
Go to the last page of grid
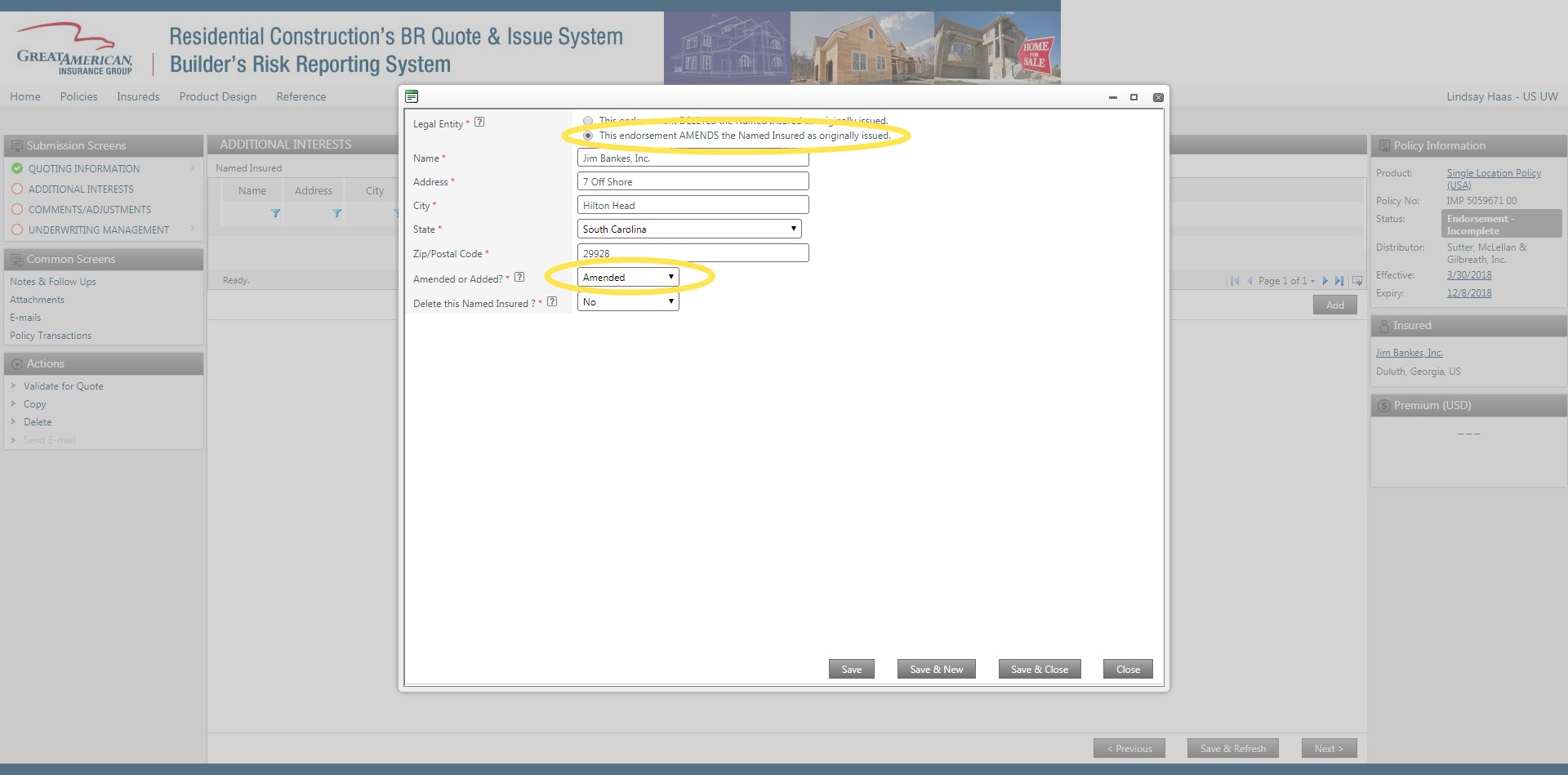click(1339, 281)
